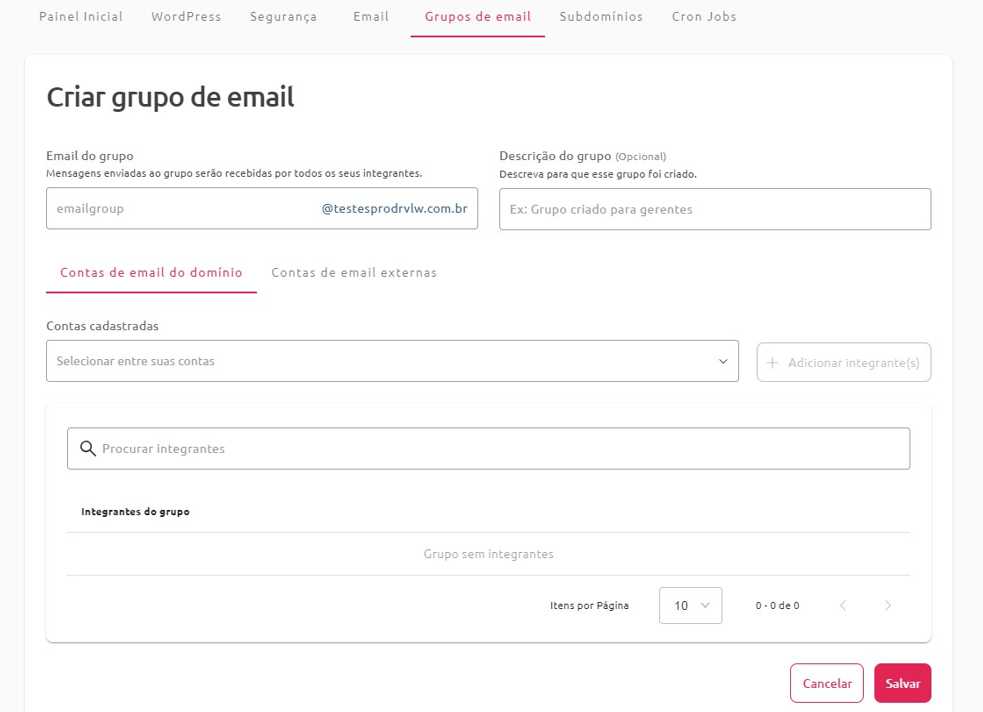Open the Subdomínios tab
This screenshot has height=712, width=983.
(601, 17)
